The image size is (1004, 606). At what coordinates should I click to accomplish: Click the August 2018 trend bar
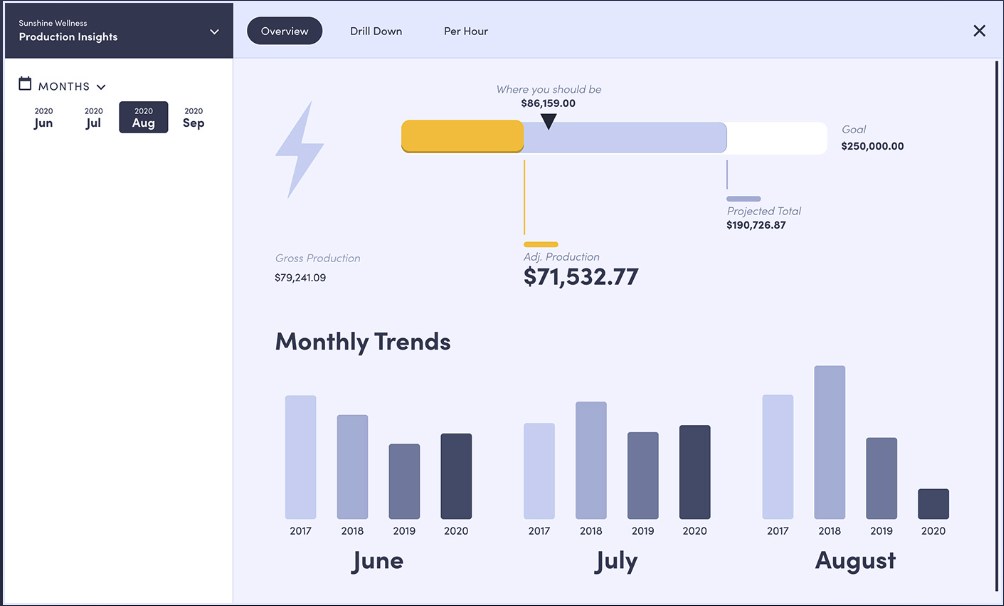click(x=829, y=442)
